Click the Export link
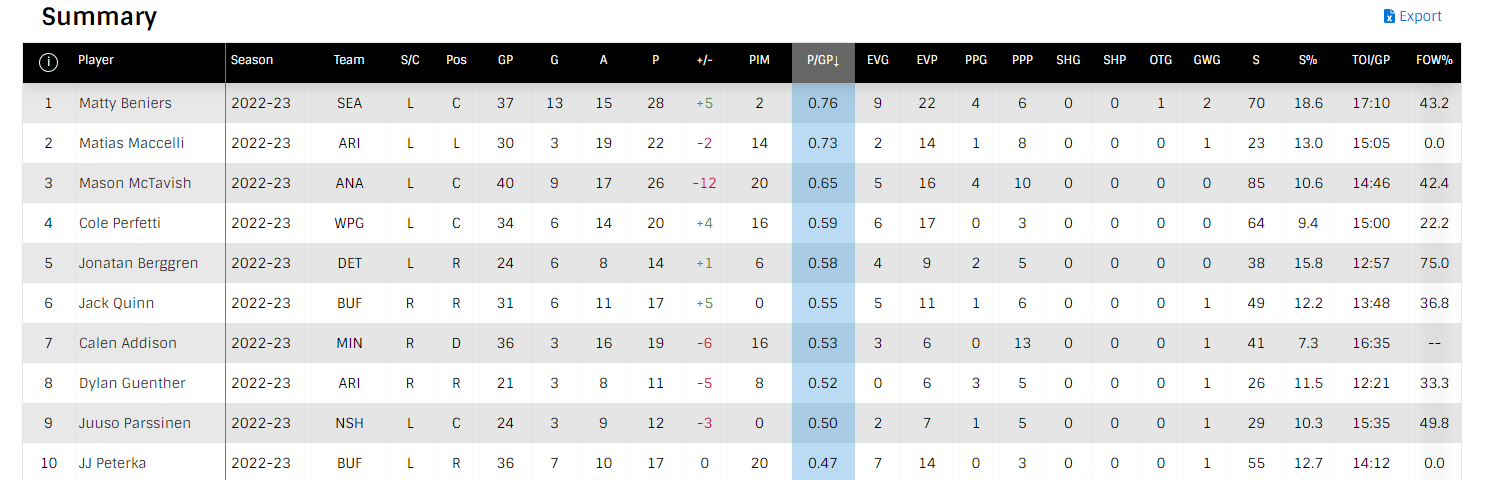Screen dimensions: 1500x480 tap(1420, 16)
